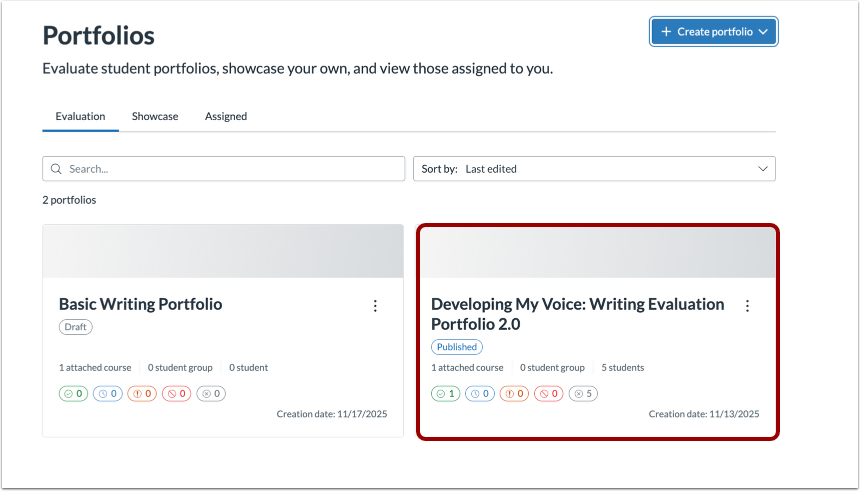
Task: Switch to the Showcase tab
Action: click(155, 116)
